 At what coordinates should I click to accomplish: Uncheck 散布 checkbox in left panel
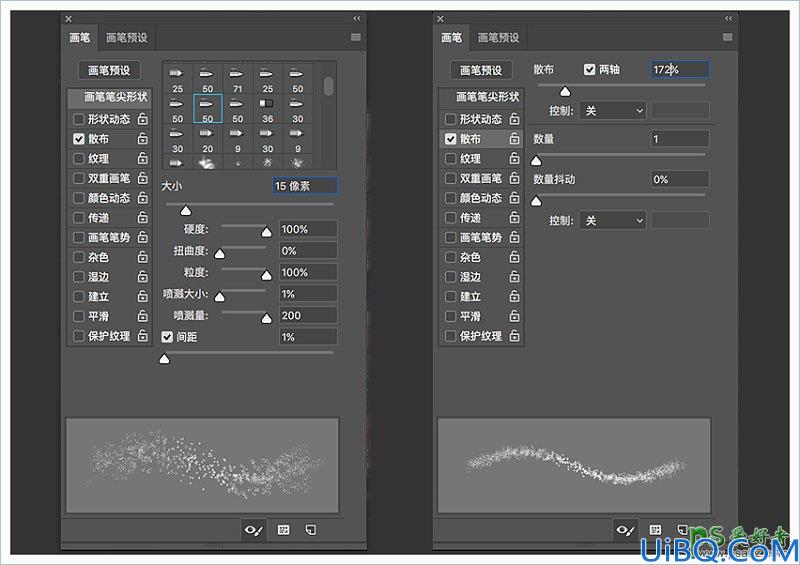[79, 139]
